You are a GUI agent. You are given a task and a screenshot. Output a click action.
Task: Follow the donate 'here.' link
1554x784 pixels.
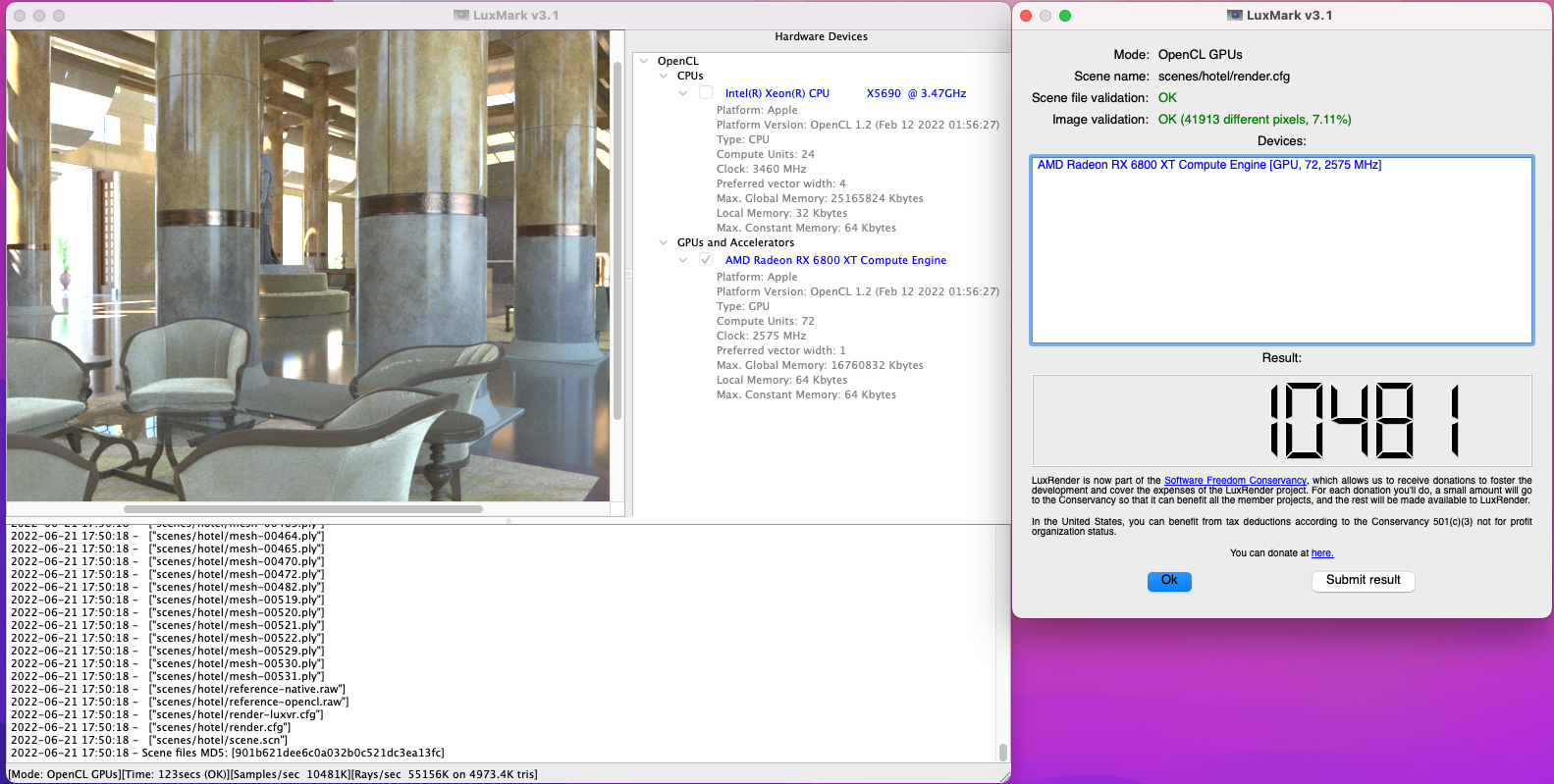[1322, 553]
